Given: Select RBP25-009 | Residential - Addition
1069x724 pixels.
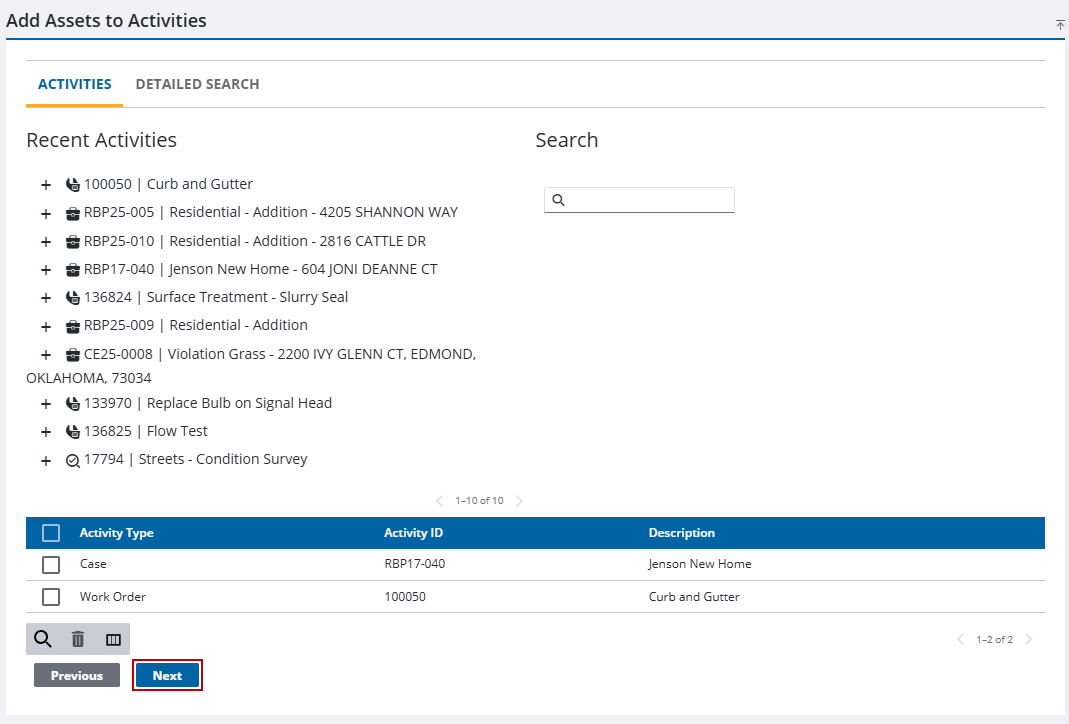Looking at the screenshot, I should 196,325.
